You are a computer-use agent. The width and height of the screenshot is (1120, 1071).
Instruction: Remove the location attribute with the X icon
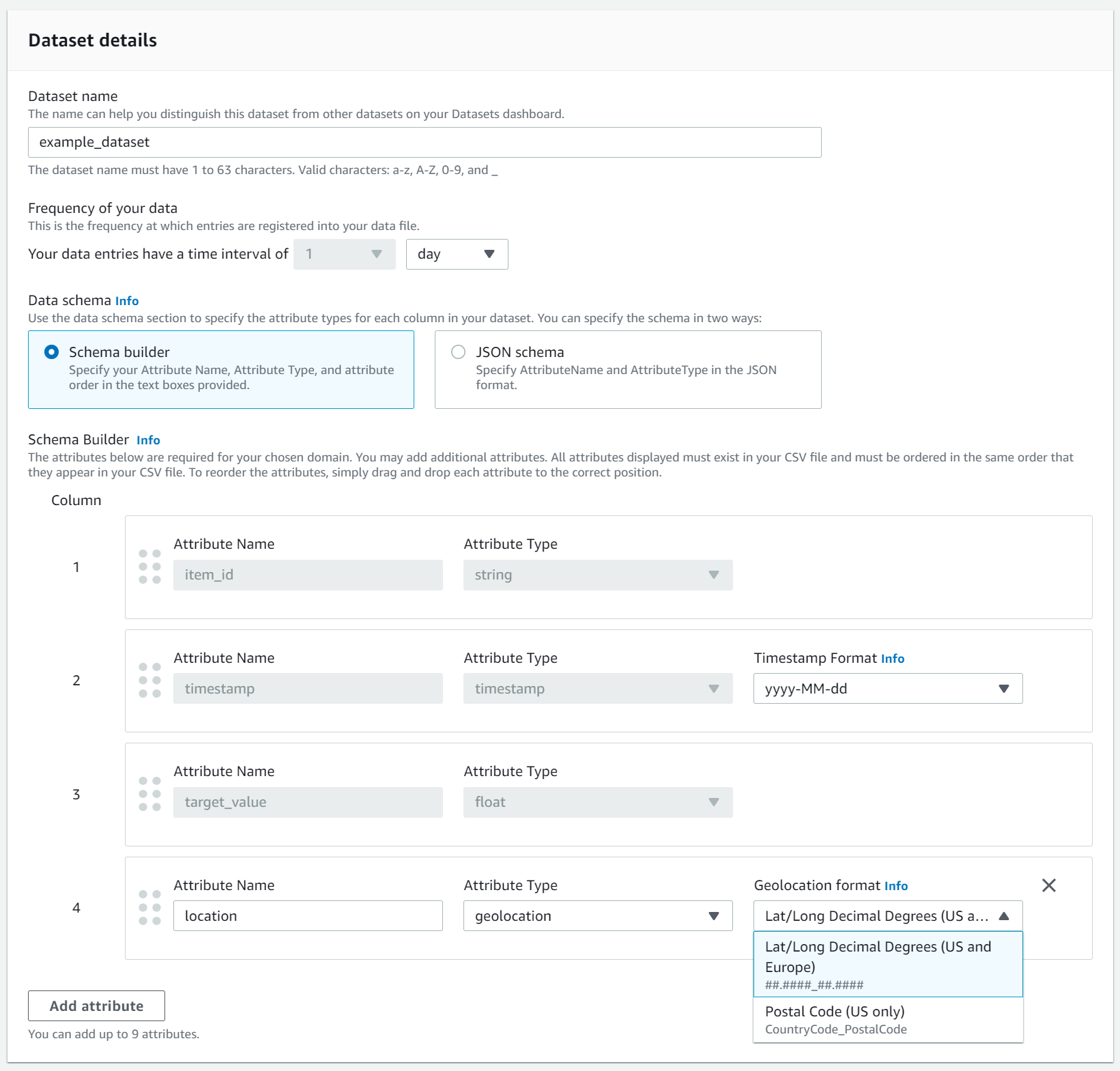[1049, 885]
